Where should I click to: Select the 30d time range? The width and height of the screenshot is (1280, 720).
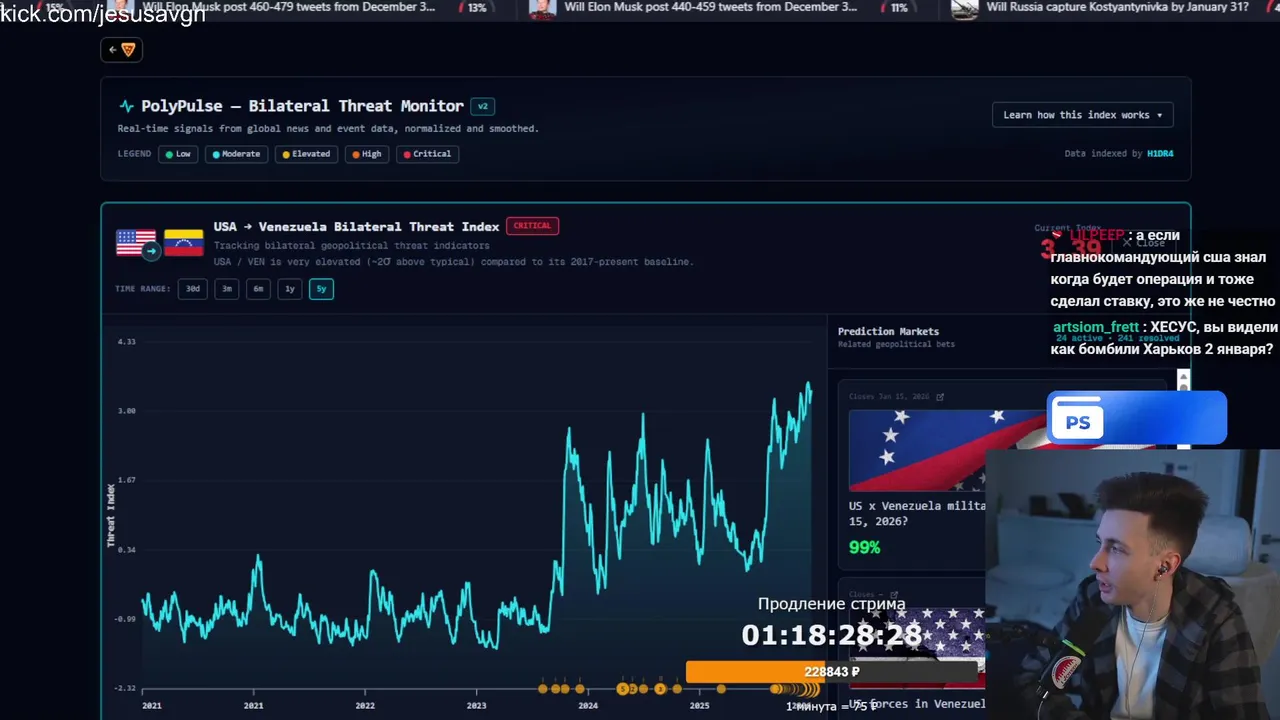pos(192,289)
